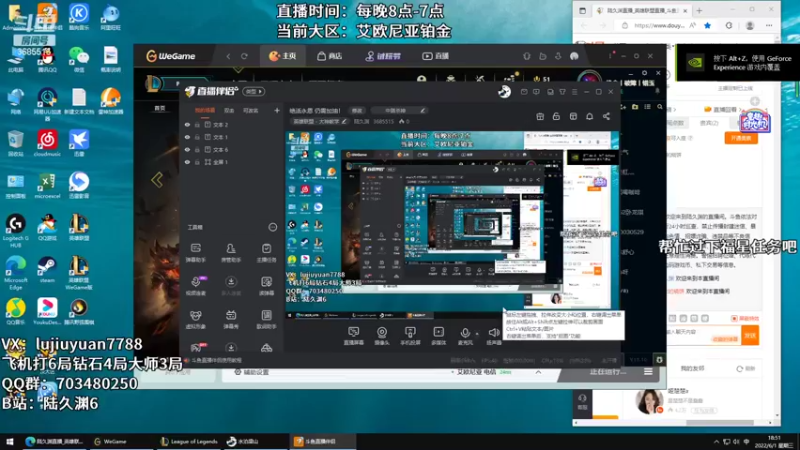800x450 pixels.
Task: Open 斗鱼直播伴侣使用教程 link in the status bar
Action: (x=216, y=360)
